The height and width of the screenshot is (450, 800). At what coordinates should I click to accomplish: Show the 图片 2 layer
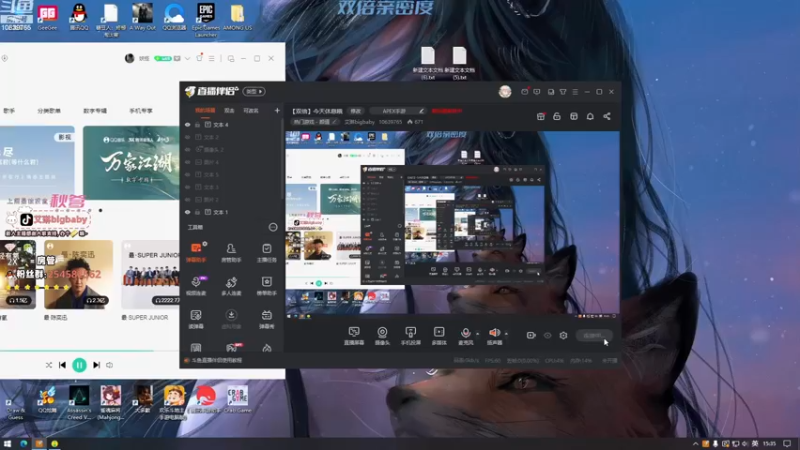click(187, 199)
